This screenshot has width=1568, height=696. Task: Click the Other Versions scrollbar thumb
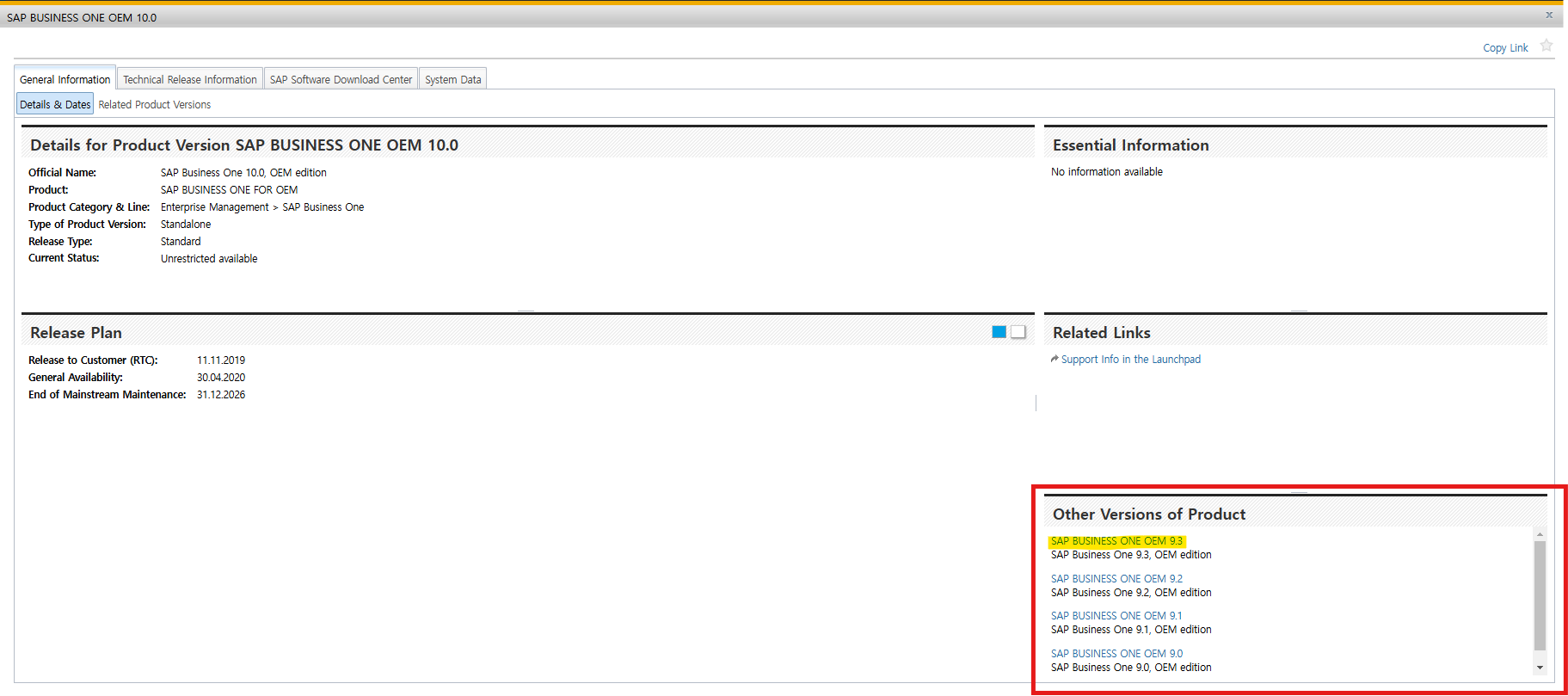[1540, 595]
